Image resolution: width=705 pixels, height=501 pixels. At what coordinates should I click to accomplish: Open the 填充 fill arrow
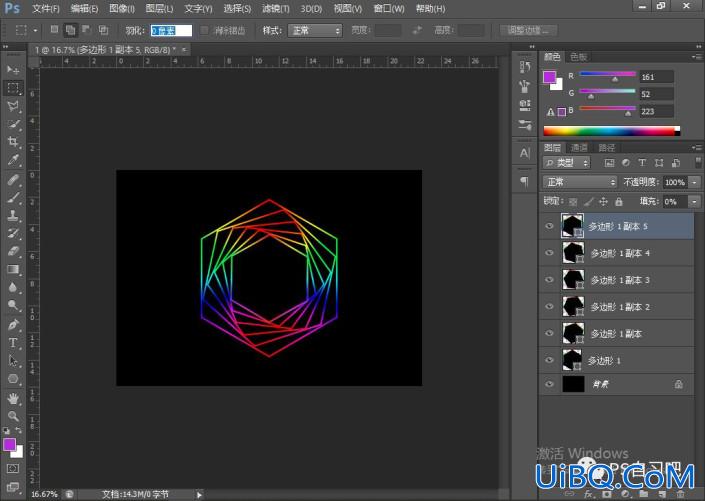pos(695,201)
